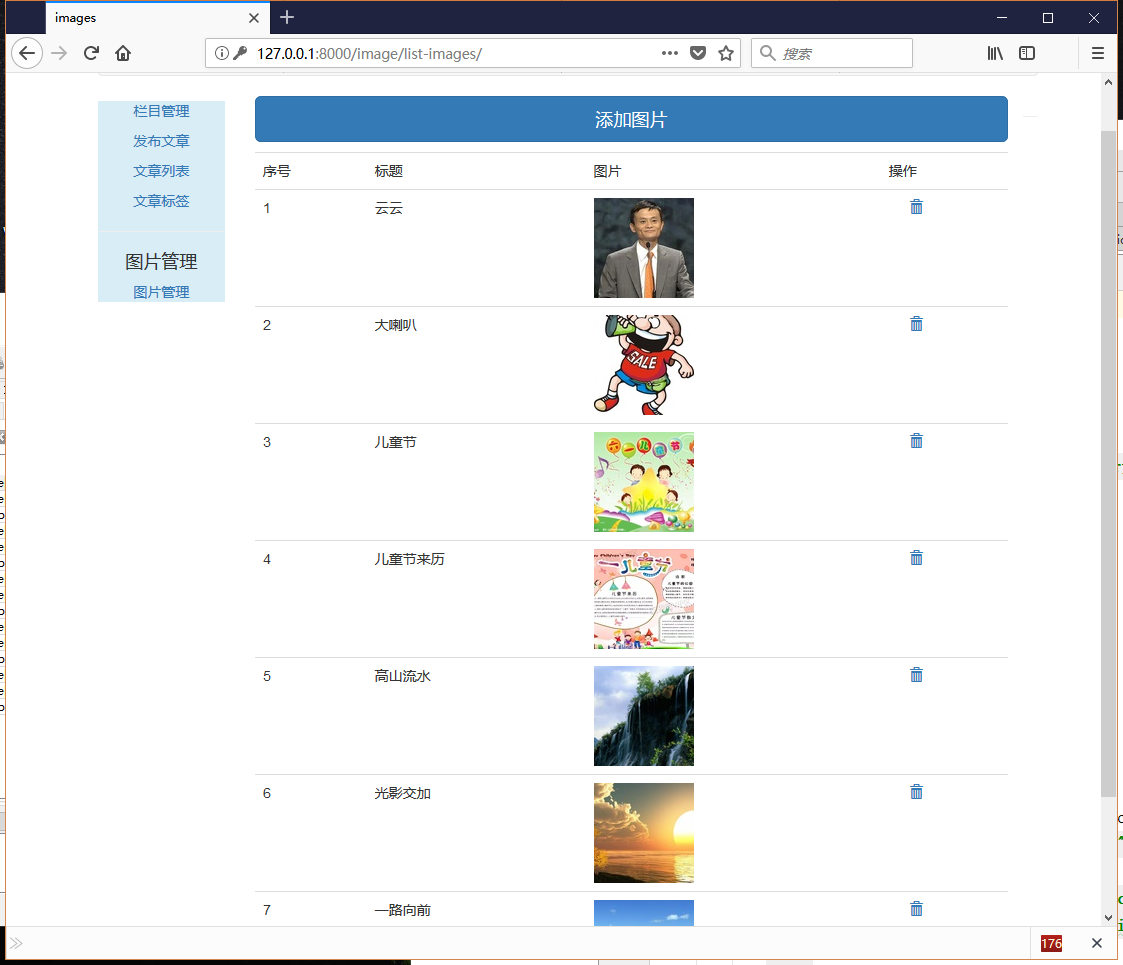Viewport: 1123px width, 965px height.
Task: Delete the 高山流水 image row
Action: (x=916, y=675)
